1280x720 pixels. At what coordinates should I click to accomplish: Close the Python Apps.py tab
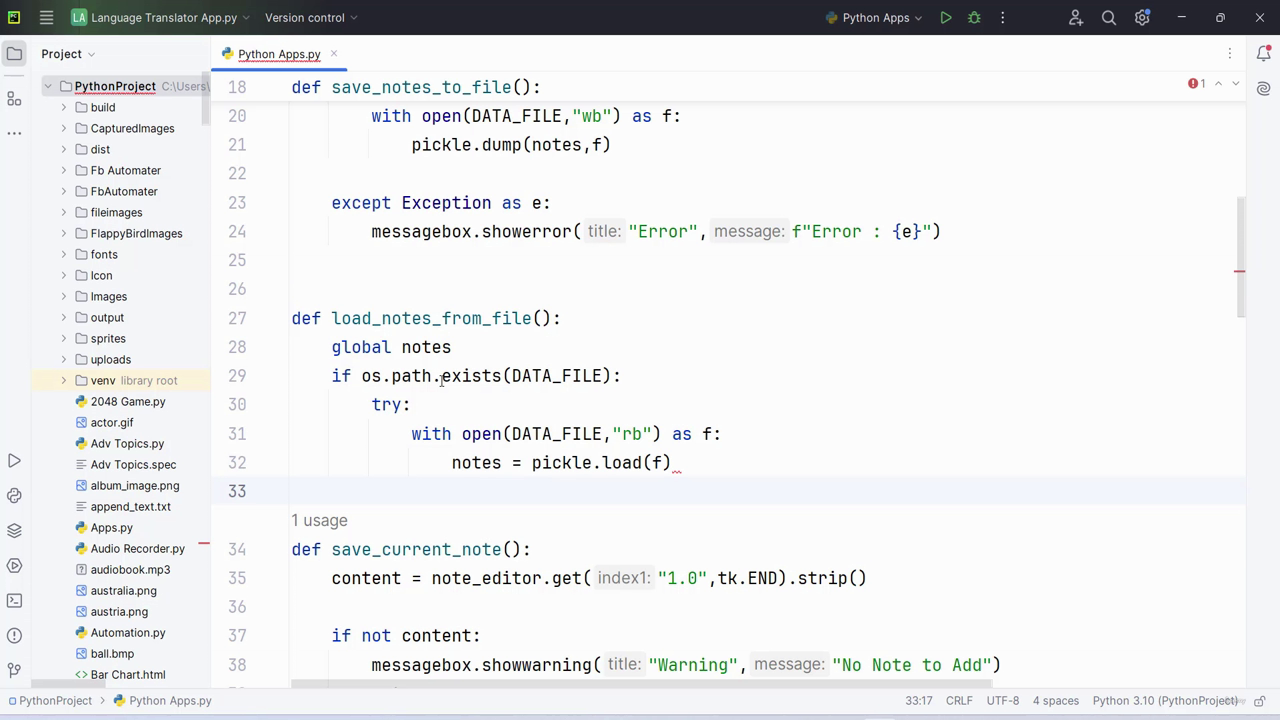click(334, 54)
